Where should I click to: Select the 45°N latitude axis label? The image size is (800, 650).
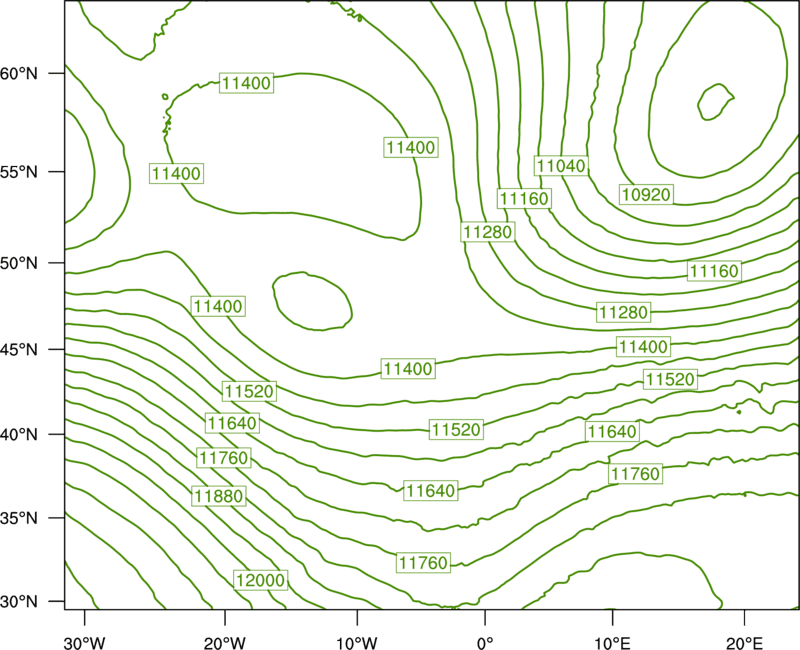point(19,349)
